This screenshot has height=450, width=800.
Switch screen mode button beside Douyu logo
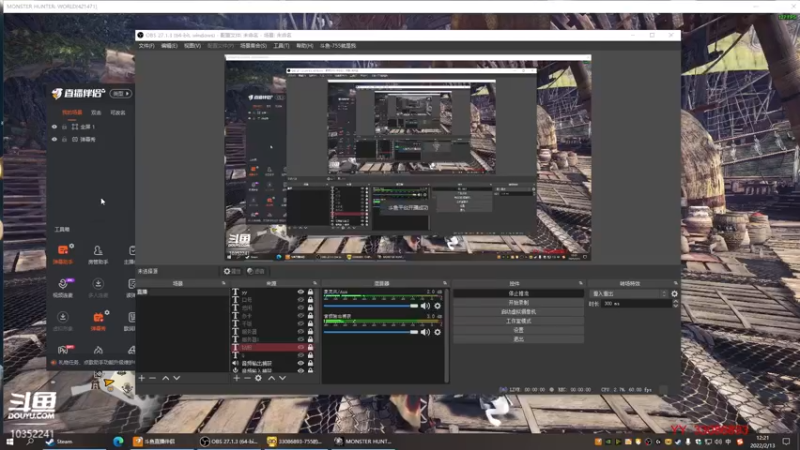coord(121,93)
